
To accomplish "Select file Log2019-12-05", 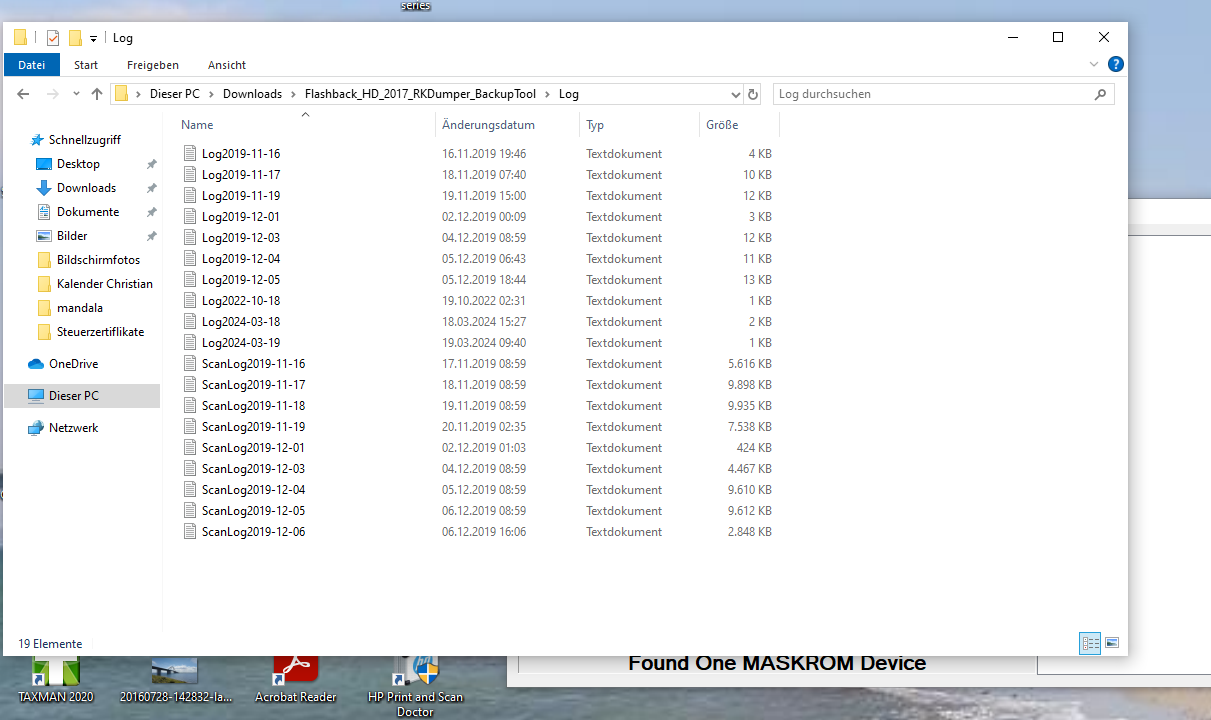I will [x=241, y=280].
